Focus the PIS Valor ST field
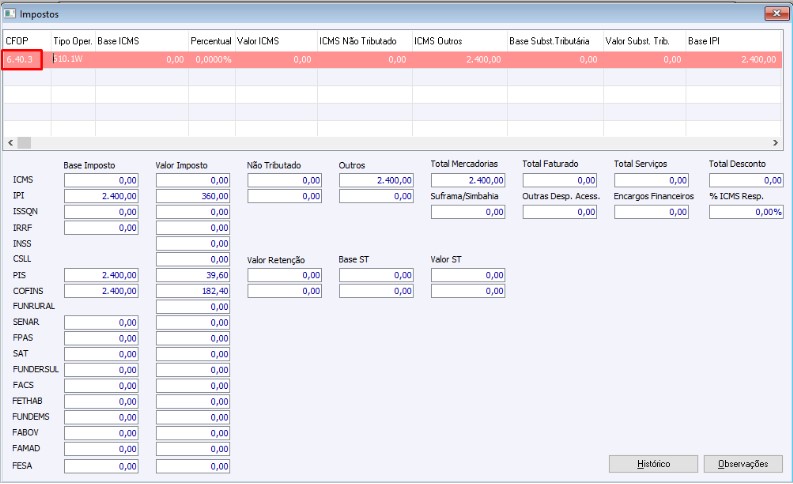This screenshot has height=484, width=793. pos(468,275)
